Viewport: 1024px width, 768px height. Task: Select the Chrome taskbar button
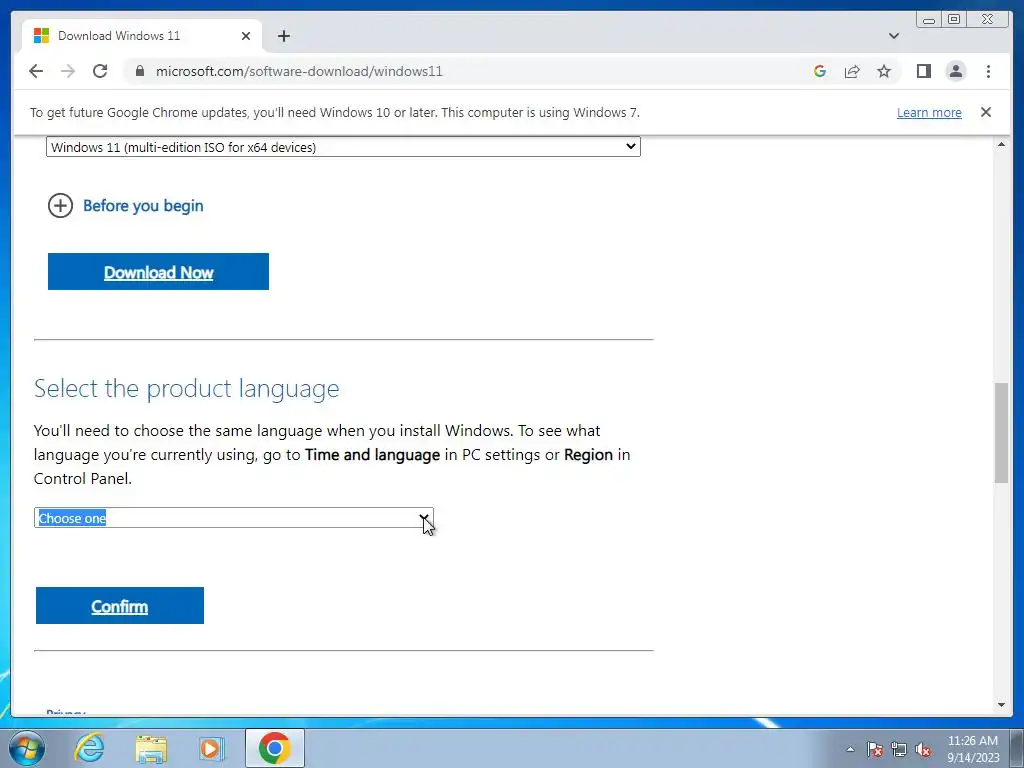click(x=275, y=748)
